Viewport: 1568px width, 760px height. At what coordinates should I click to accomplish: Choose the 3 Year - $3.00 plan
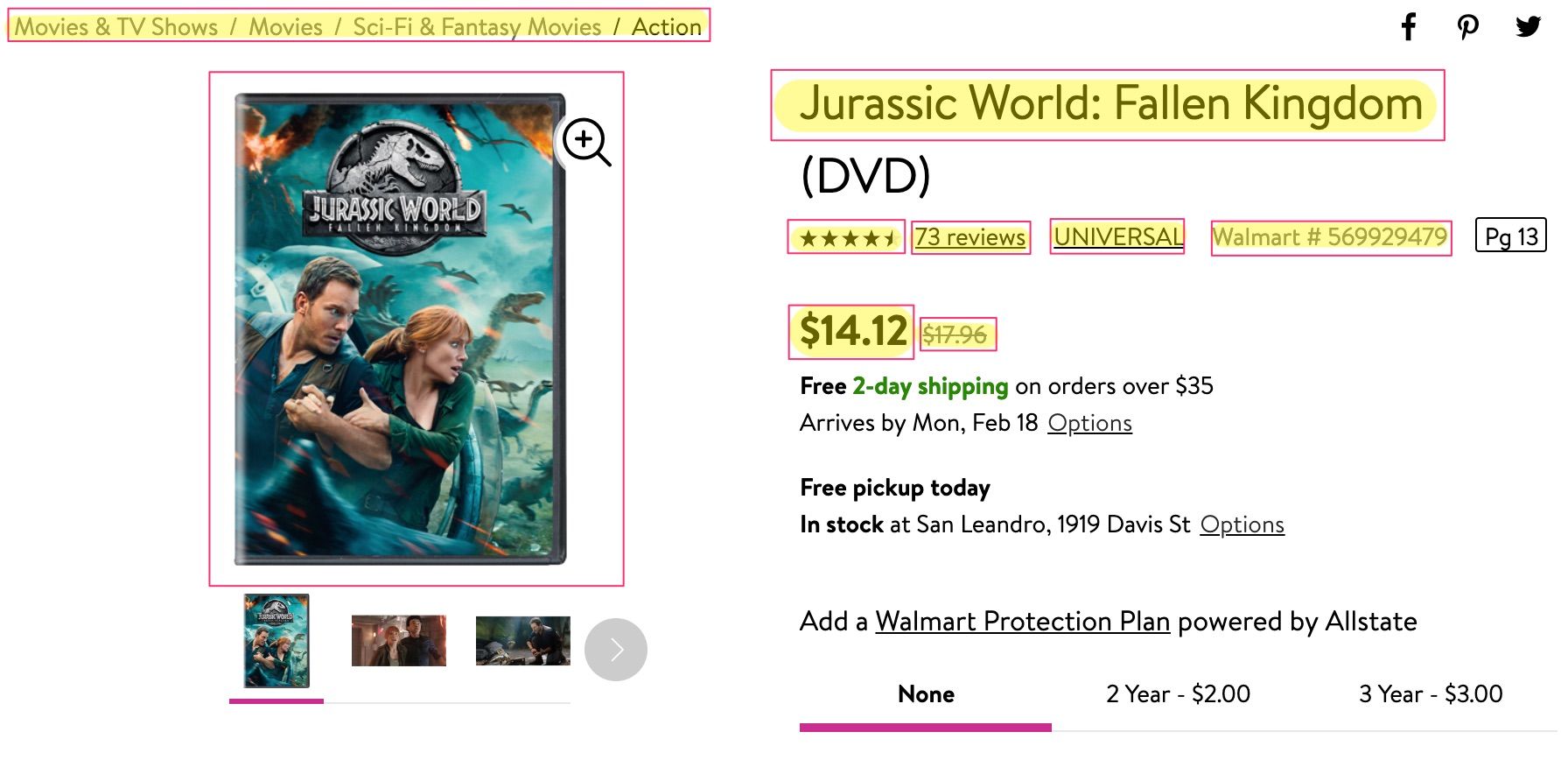click(x=1431, y=694)
